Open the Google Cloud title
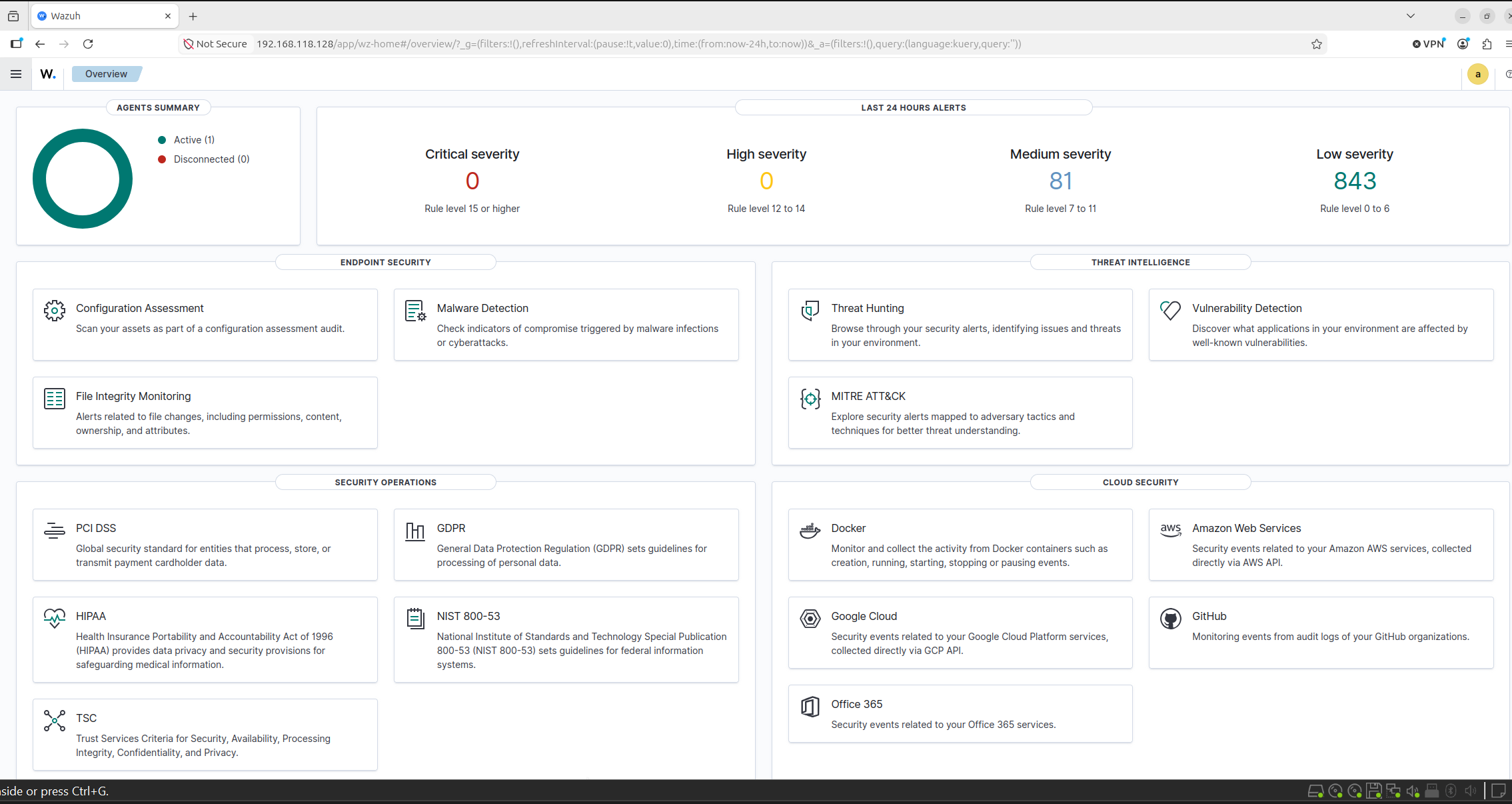The image size is (1512, 804). pyautogui.click(x=864, y=616)
